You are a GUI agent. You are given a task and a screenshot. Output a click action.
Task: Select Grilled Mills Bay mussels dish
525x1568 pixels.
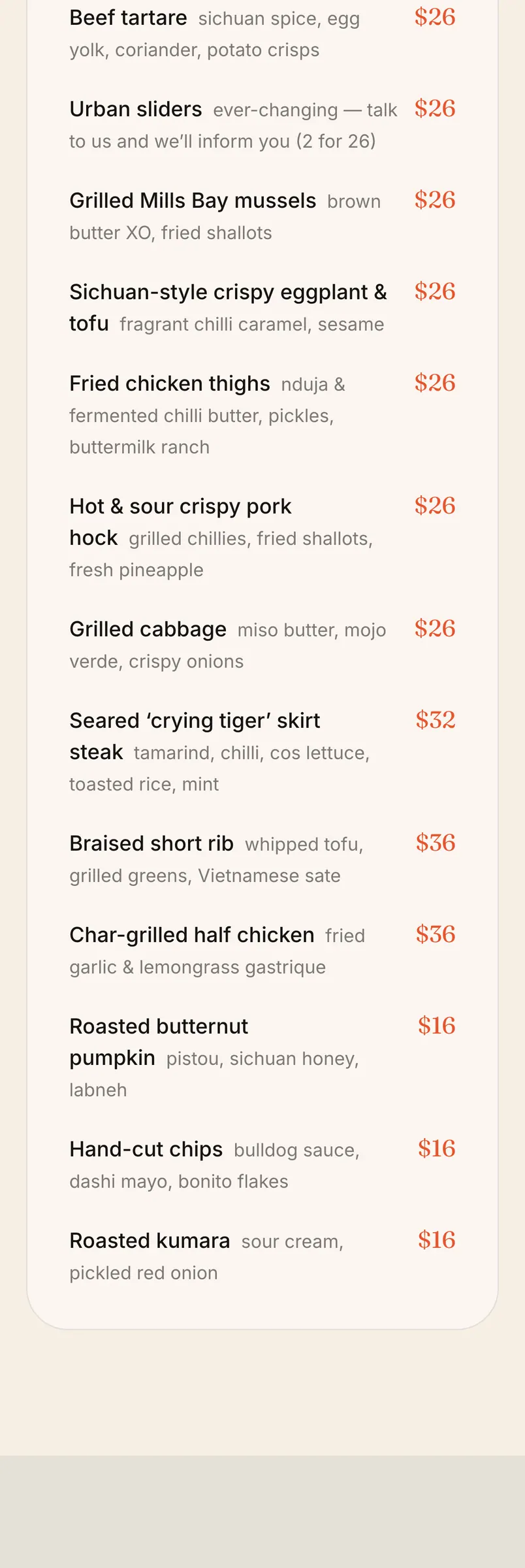pyautogui.click(x=193, y=201)
